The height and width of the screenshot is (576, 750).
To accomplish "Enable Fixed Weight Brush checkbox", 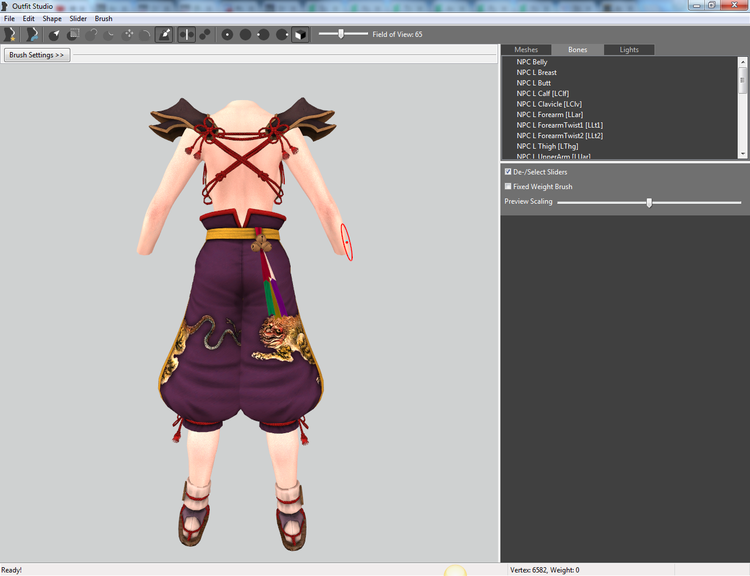I will pyautogui.click(x=508, y=187).
